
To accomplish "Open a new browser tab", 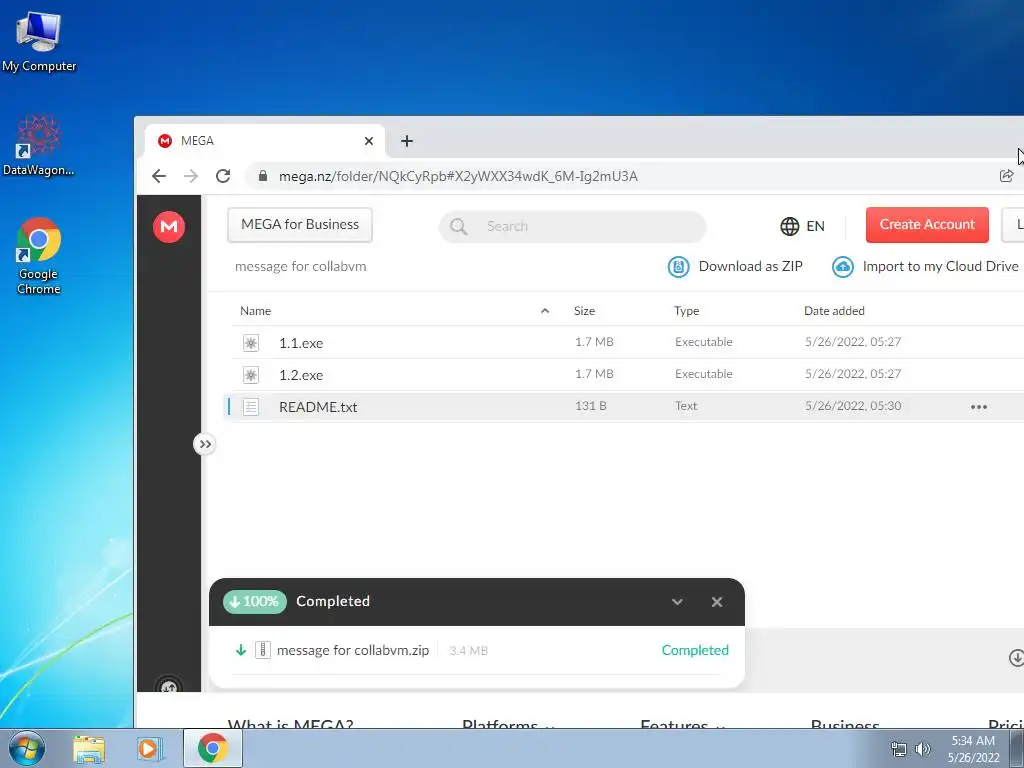I will click(x=407, y=141).
